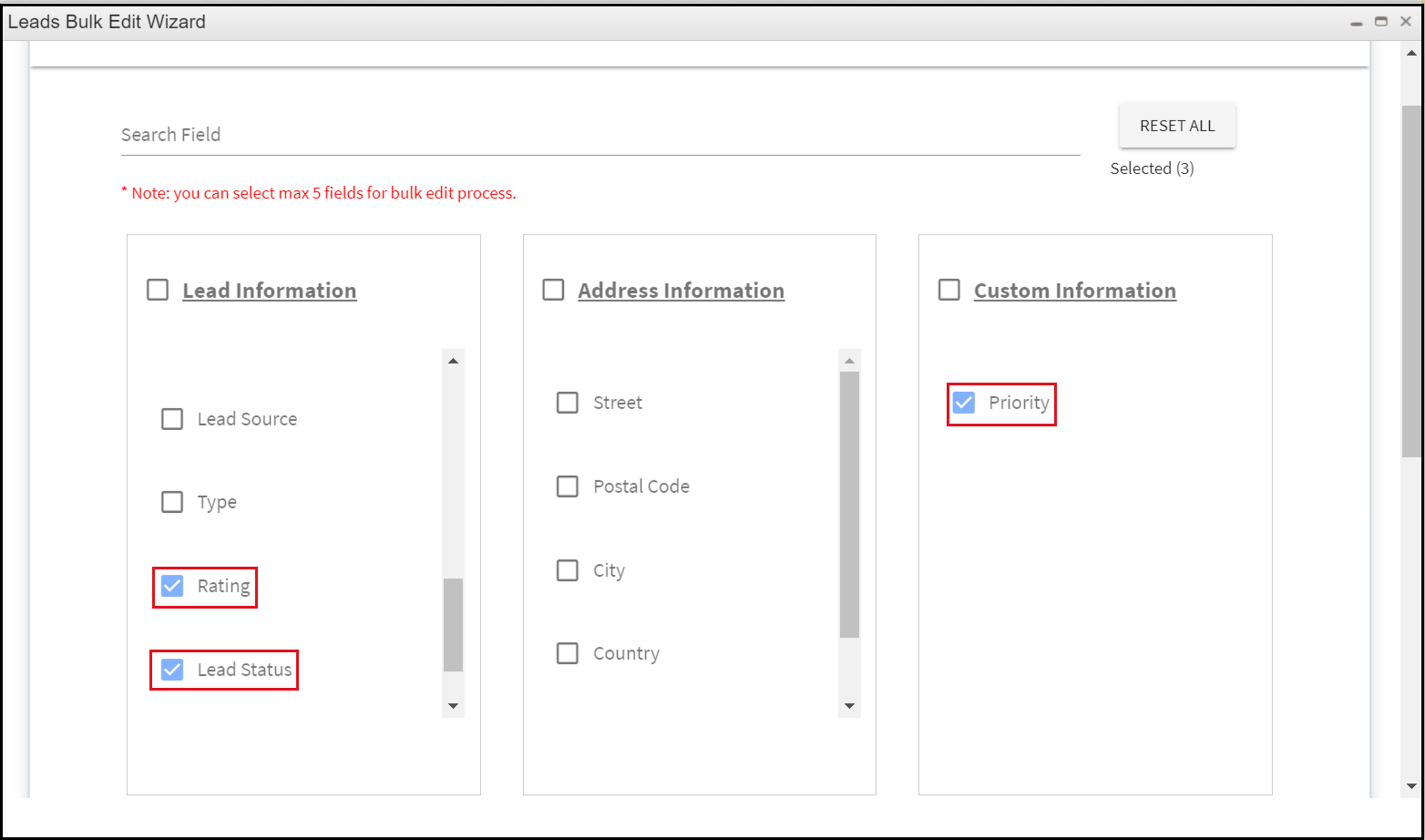1425x840 pixels.
Task: Check the Street checkbox
Action: tap(567, 402)
